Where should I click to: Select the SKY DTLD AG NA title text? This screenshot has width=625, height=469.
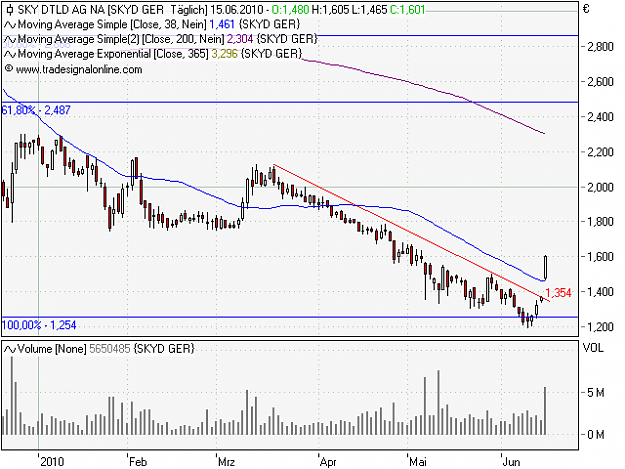tap(63, 10)
